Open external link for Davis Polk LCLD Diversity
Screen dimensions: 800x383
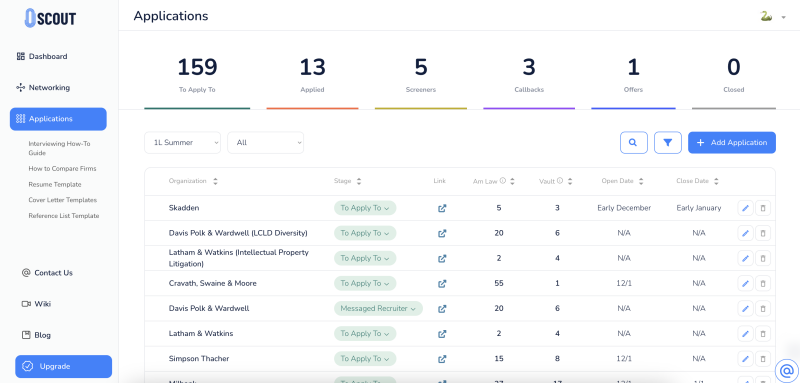(442, 233)
